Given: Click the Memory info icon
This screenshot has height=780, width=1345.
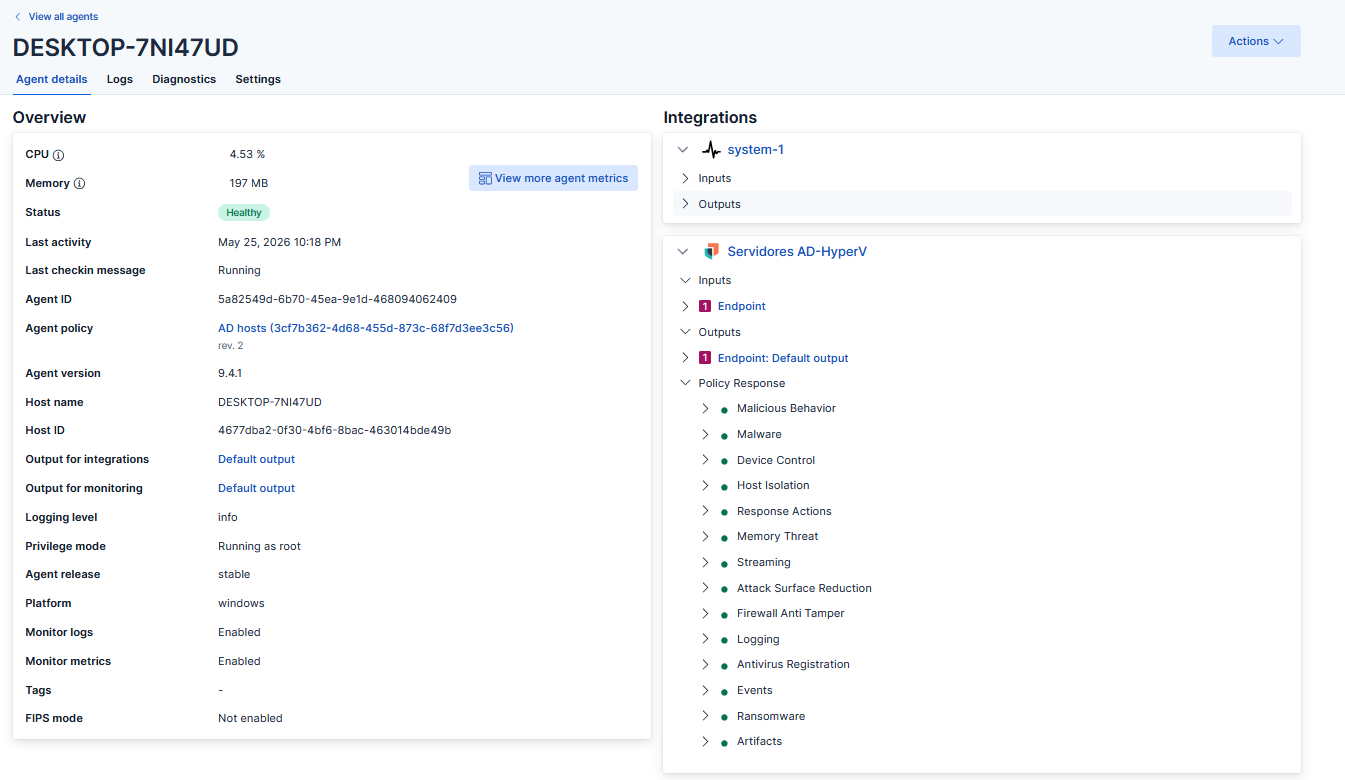Looking at the screenshot, I should (79, 184).
